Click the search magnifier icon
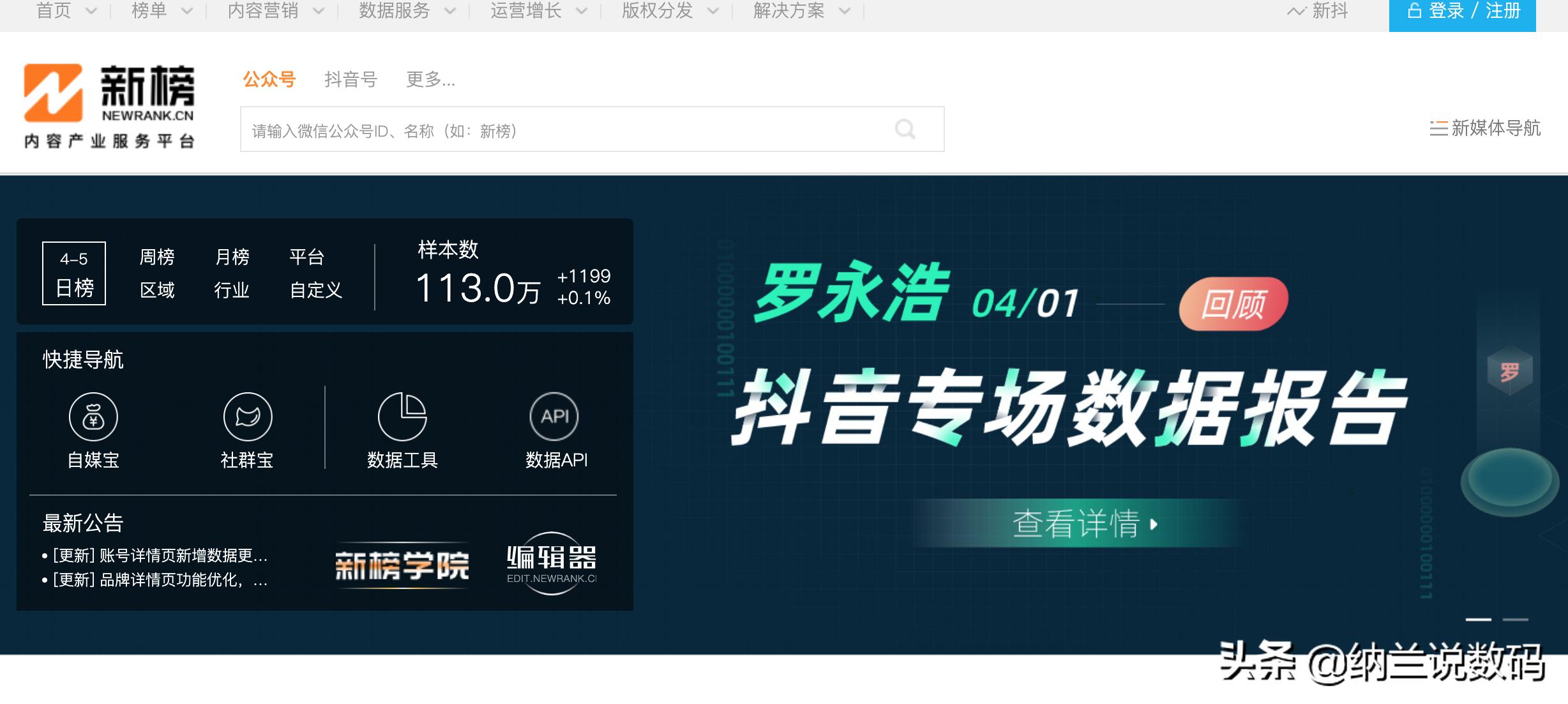This screenshot has width=1568, height=704. click(x=906, y=130)
